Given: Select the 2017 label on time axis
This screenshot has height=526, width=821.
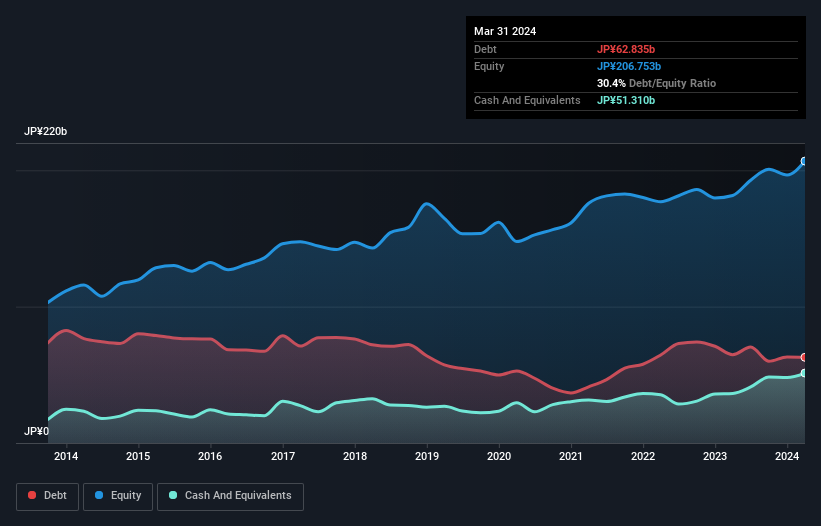Looking at the screenshot, I should (283, 457).
